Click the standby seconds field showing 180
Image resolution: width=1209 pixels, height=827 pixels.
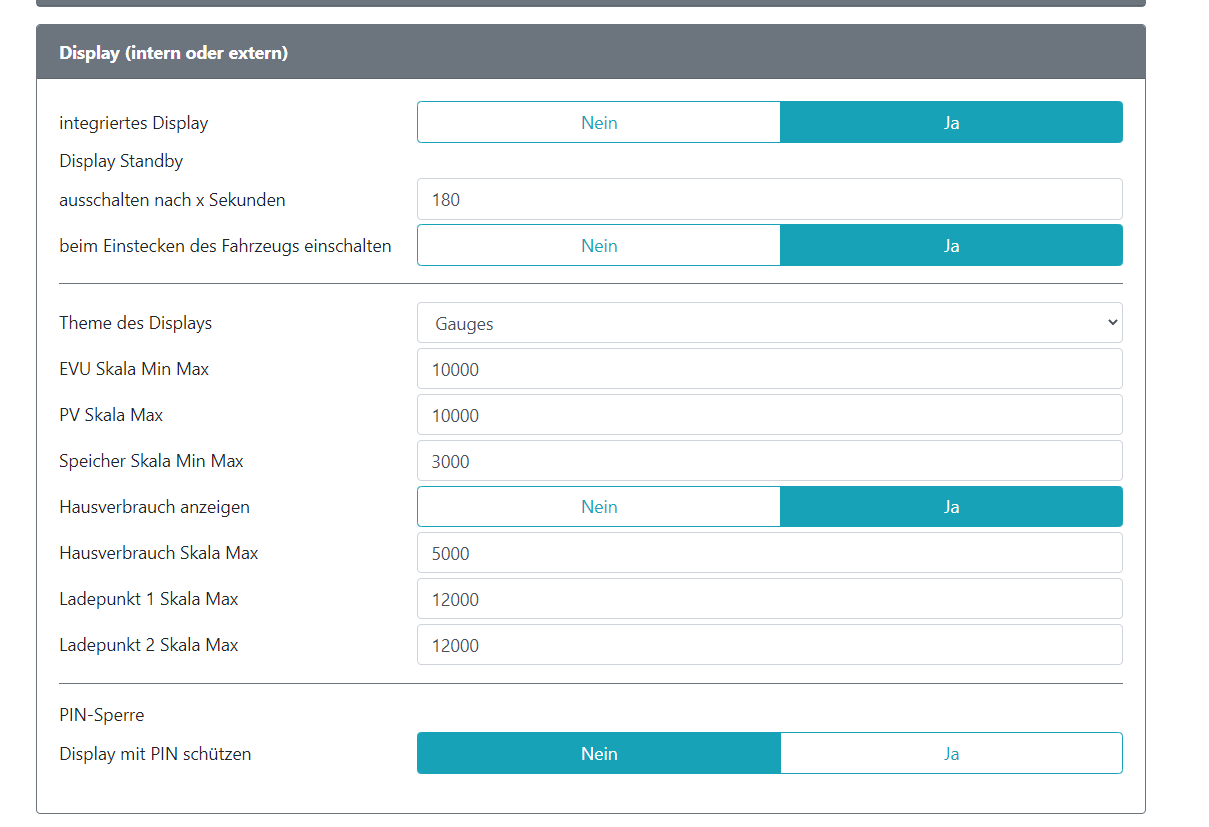click(769, 200)
